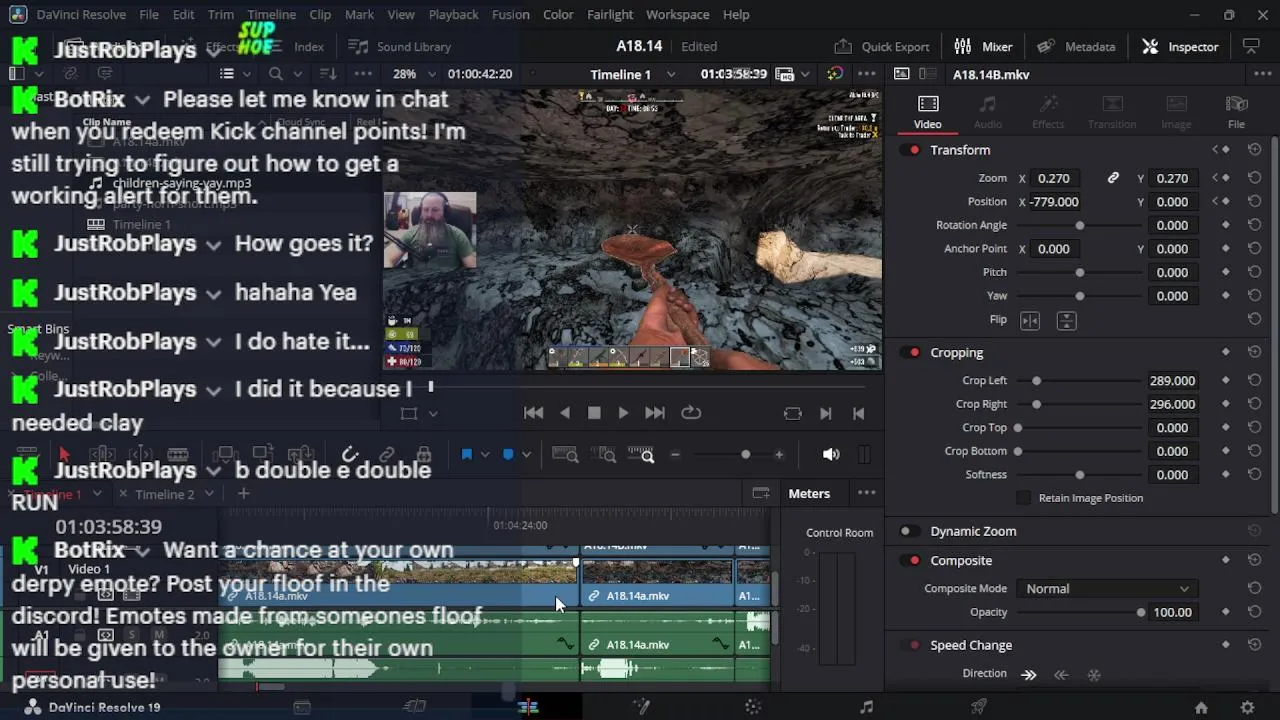This screenshot has height=720, width=1280.
Task: Flip the clip vertically
Action: click(x=1066, y=320)
